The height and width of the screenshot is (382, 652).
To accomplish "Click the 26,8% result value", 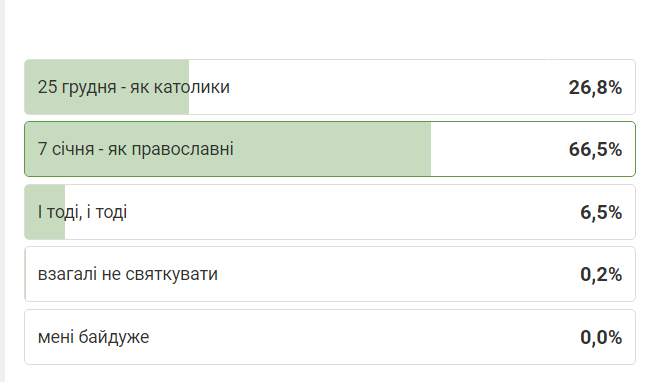I will (595, 88).
